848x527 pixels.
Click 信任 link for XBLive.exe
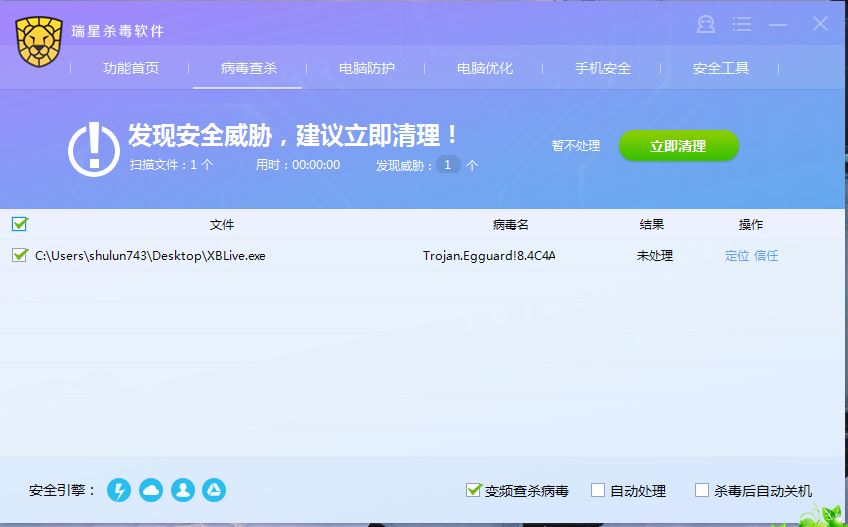coord(766,255)
